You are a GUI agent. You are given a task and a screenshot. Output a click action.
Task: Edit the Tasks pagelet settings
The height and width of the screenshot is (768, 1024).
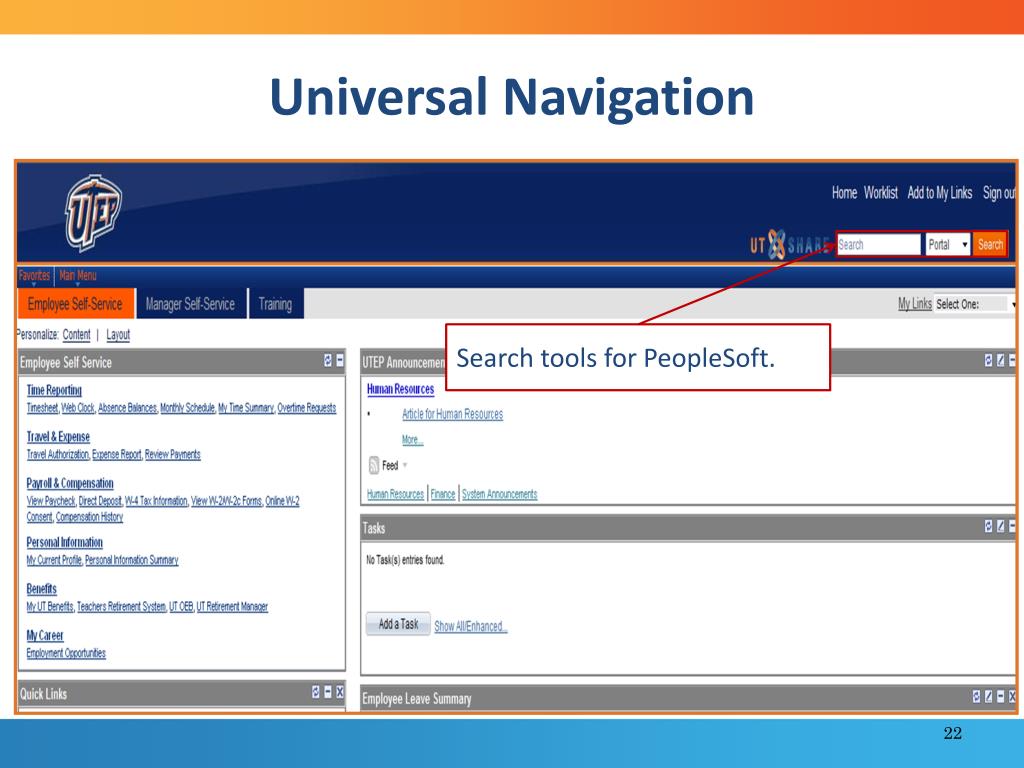[1000, 526]
